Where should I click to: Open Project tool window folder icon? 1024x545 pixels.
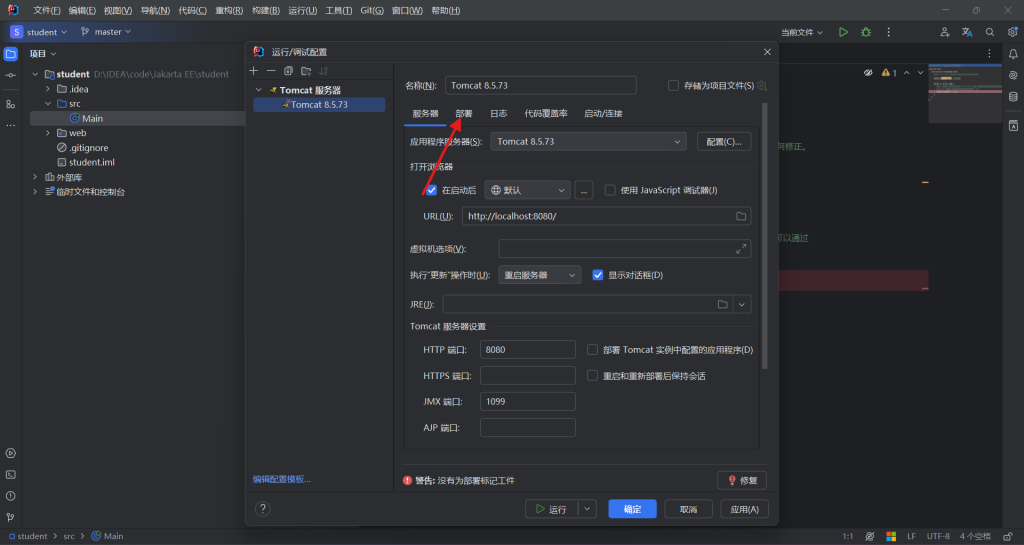[x=10, y=54]
